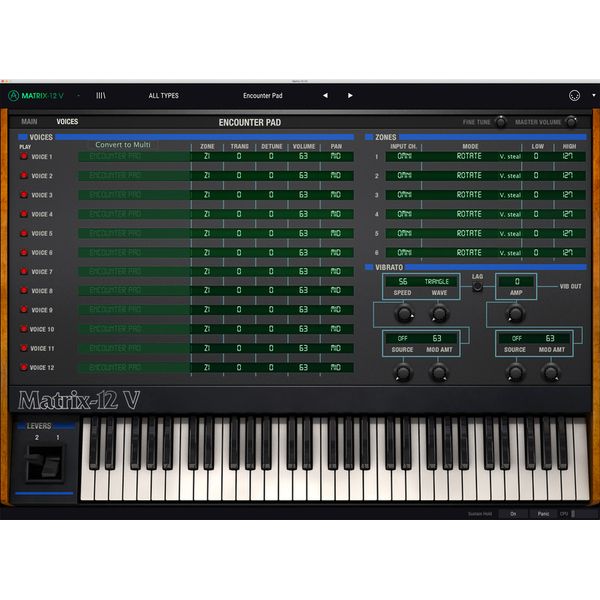600x600 pixels.
Task: Click the Encounter Pad preset name
Action: (262, 96)
